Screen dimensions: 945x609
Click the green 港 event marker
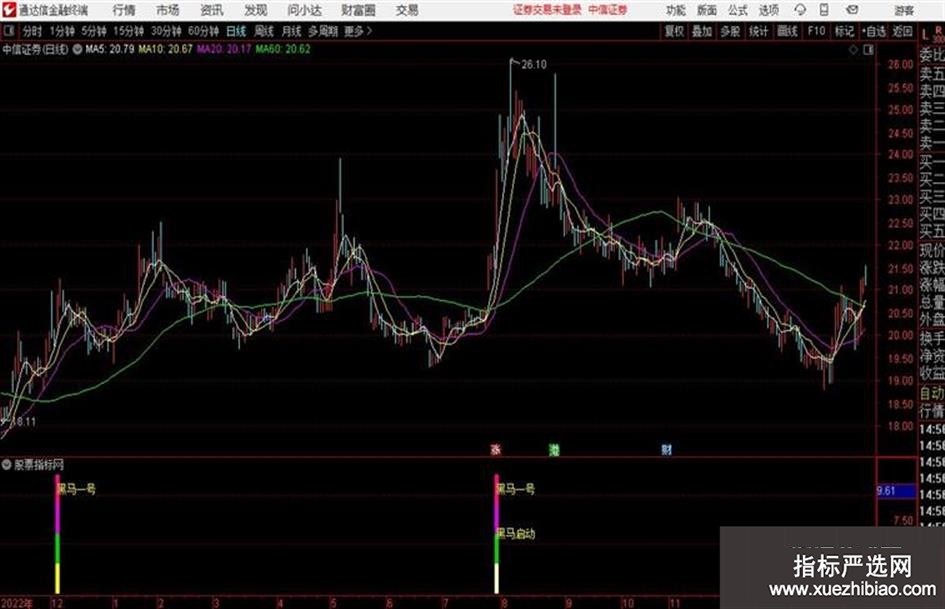(554, 449)
